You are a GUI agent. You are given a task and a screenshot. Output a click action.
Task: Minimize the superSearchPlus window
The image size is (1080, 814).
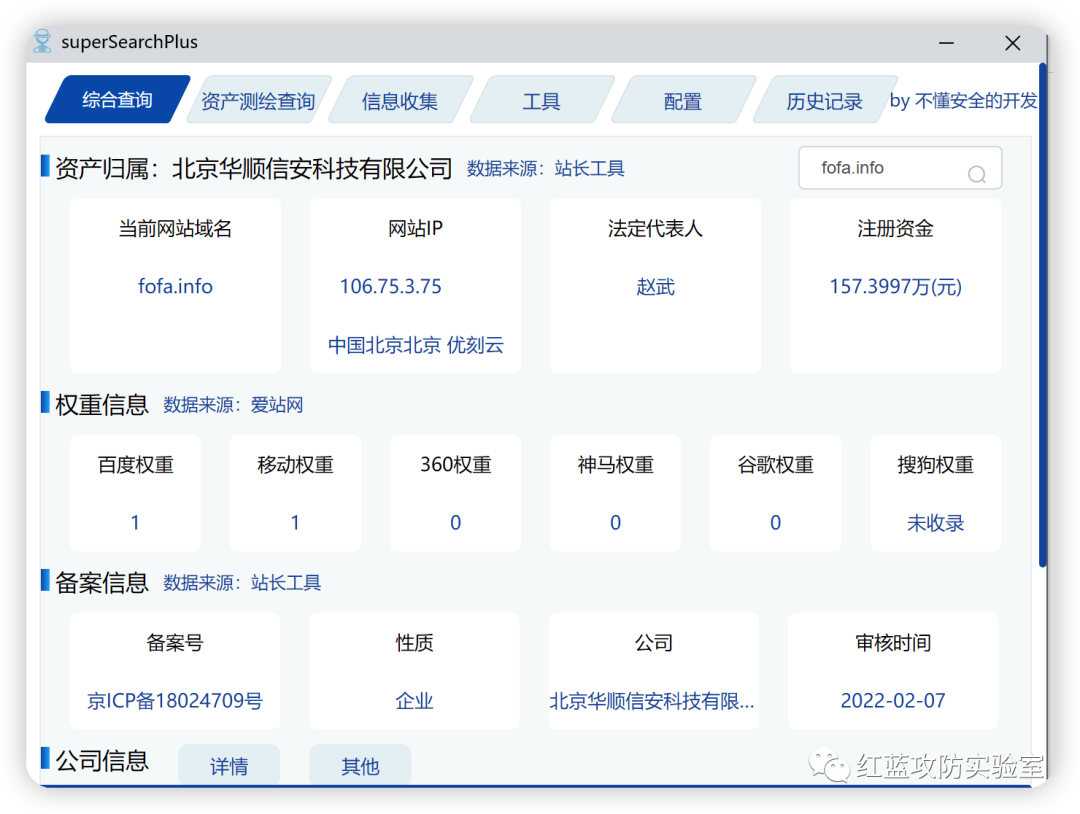click(x=946, y=43)
